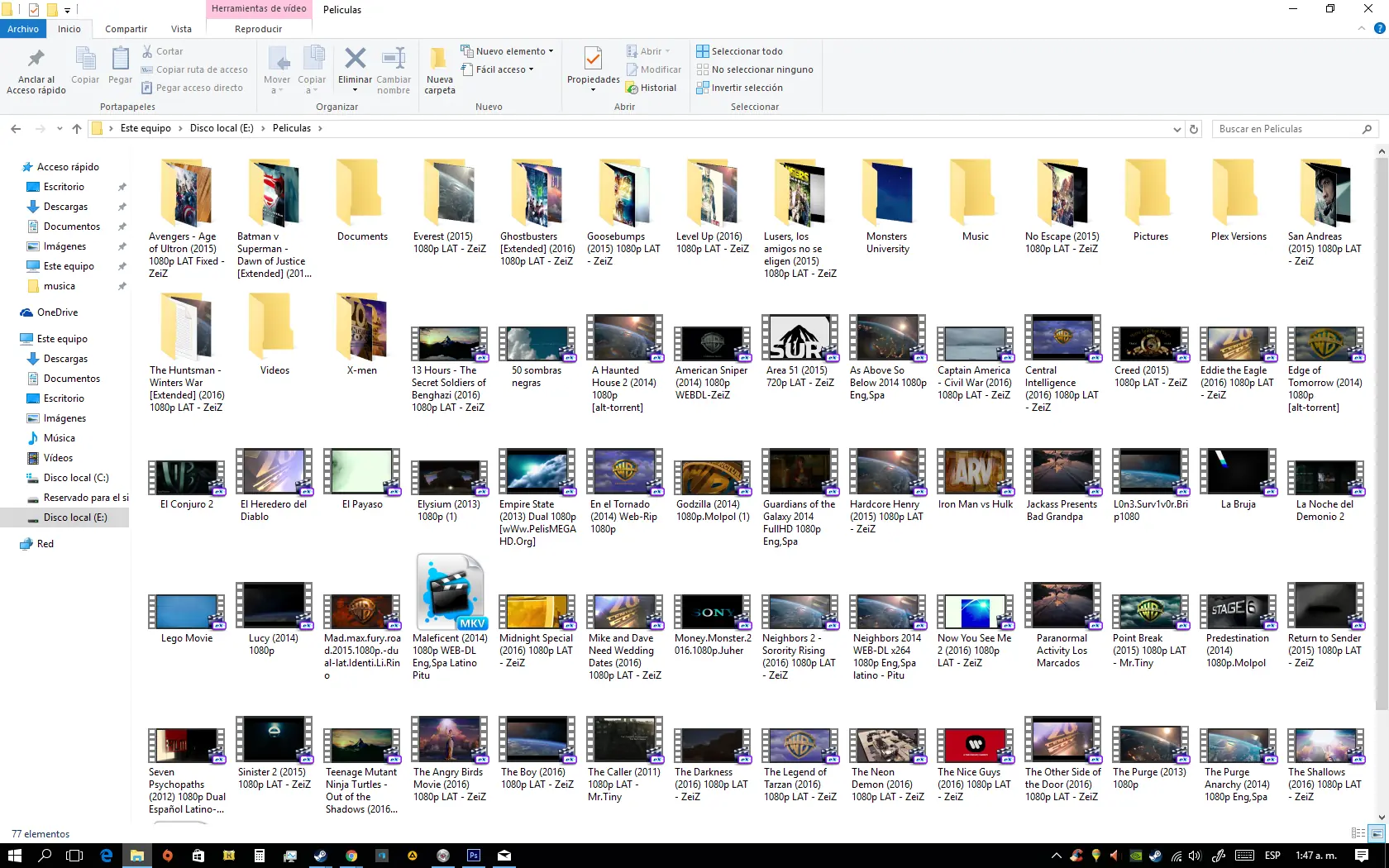Image resolution: width=1389 pixels, height=868 pixels.
Task: Create a folder with Nueva carpeta
Action: (440, 70)
